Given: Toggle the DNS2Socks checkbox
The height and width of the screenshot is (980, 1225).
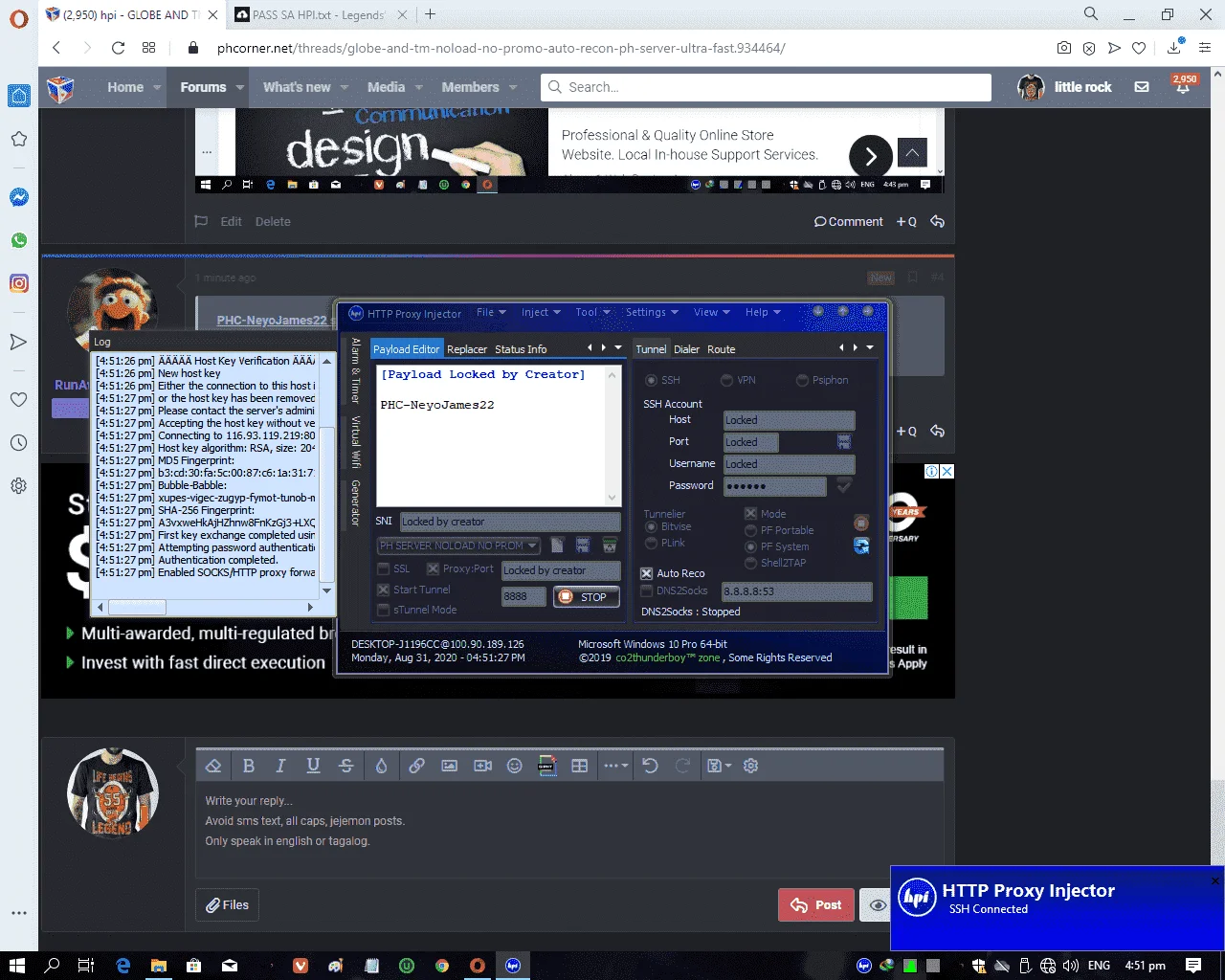Looking at the screenshot, I should pos(646,591).
